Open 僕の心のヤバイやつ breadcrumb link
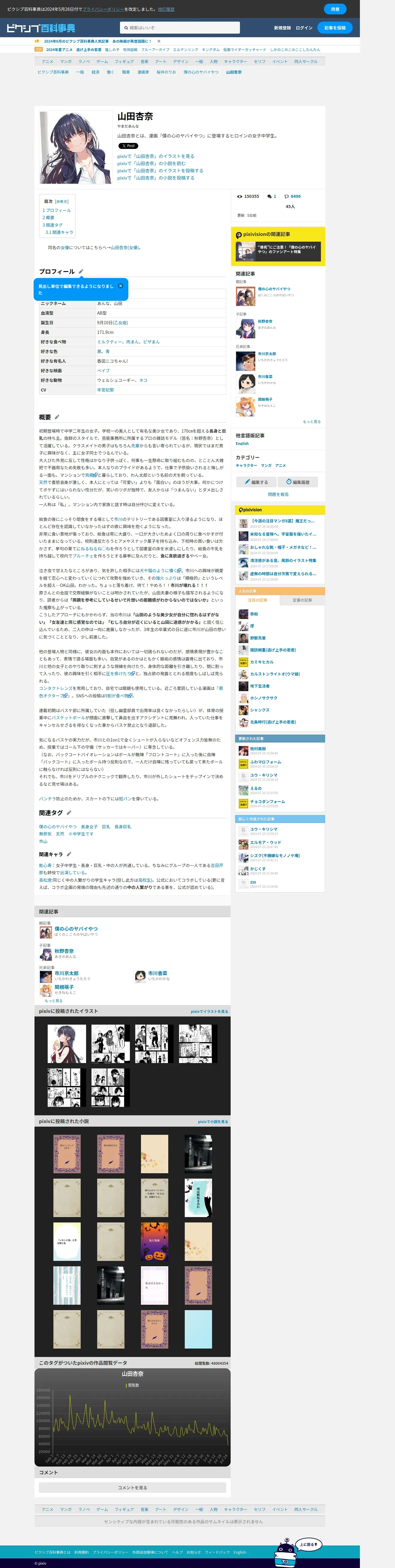Screen dimensions: 395x1568 click(x=201, y=72)
